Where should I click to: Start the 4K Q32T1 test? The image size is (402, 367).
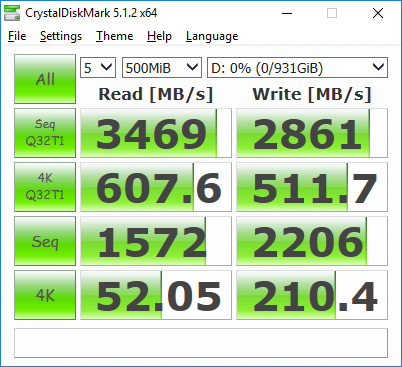(45, 187)
